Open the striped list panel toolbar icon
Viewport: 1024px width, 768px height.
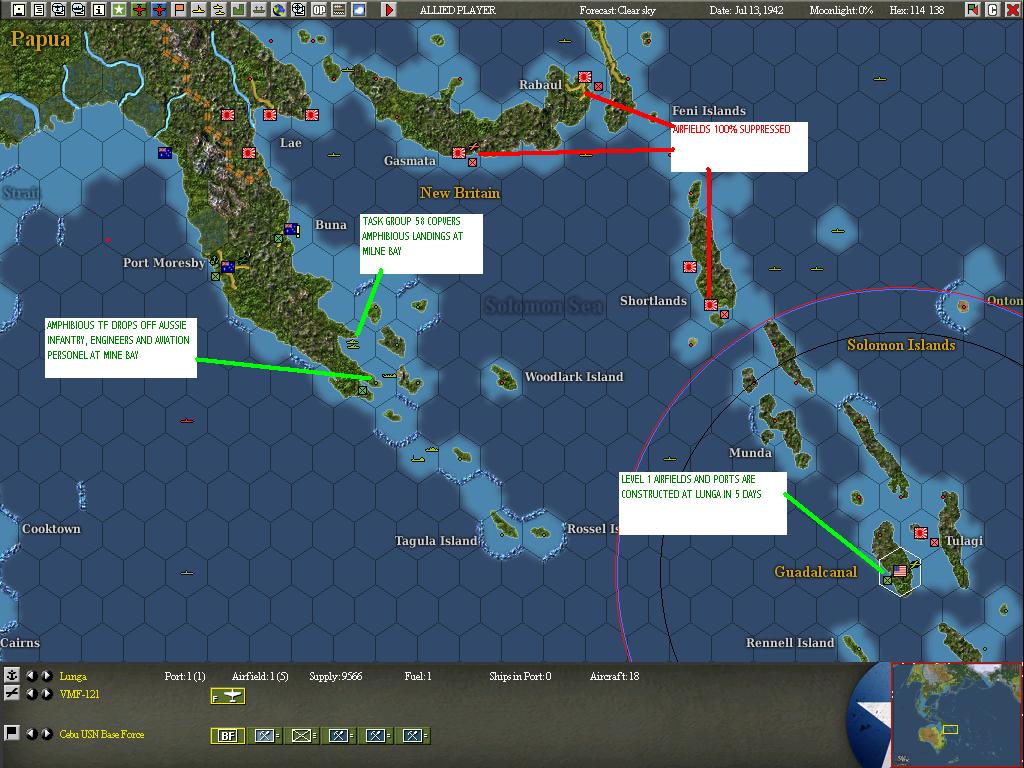click(339, 9)
